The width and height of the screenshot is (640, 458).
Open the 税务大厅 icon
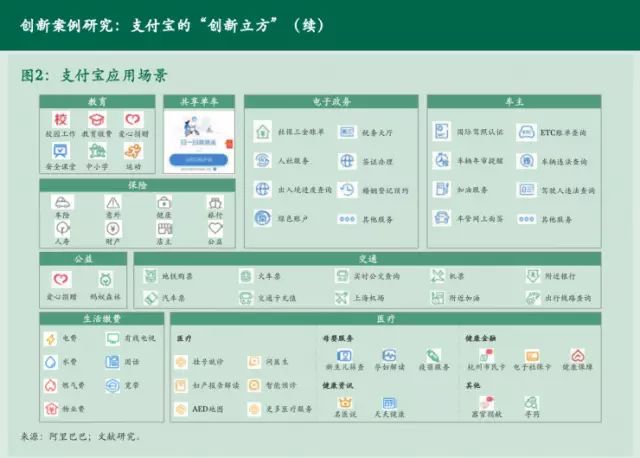pyautogui.click(x=347, y=132)
